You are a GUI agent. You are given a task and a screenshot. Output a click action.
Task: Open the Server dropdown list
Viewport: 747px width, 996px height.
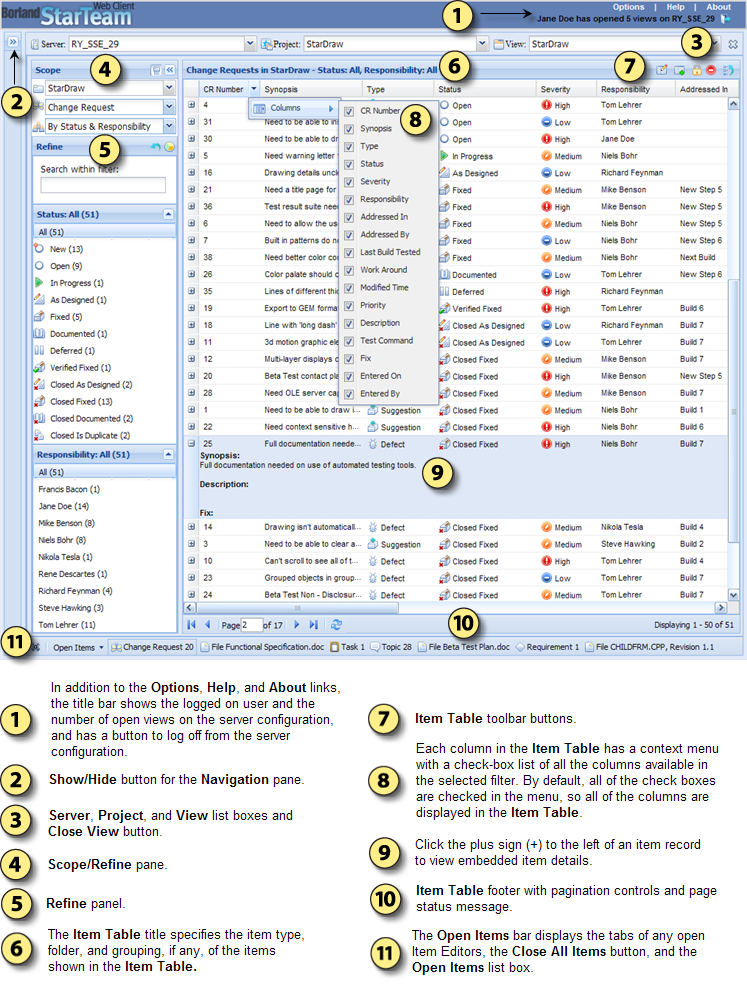pos(250,44)
